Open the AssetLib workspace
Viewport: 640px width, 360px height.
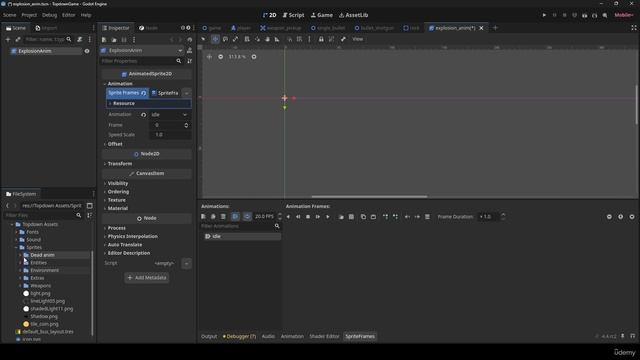coord(353,15)
